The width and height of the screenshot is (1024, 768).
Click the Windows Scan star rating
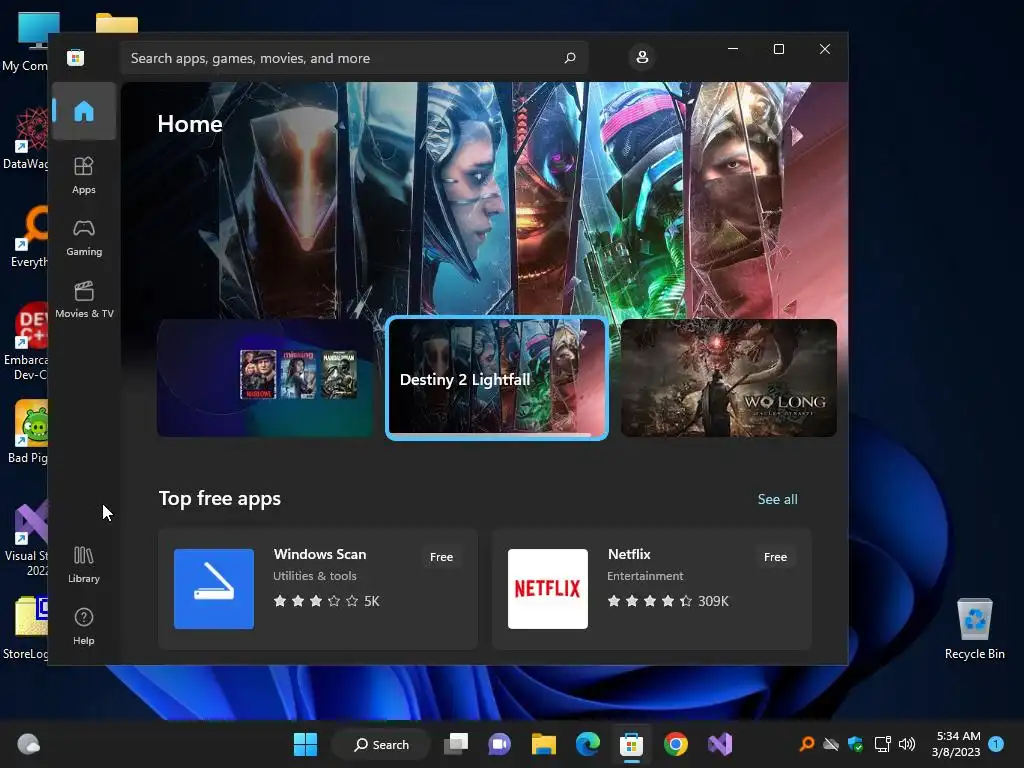(326, 601)
